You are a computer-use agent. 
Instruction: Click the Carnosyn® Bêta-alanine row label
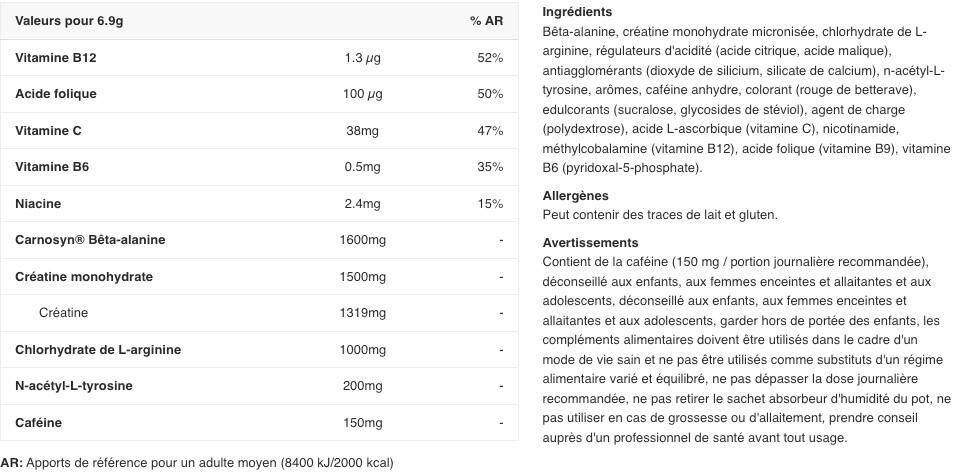pyautogui.click(x=90, y=240)
